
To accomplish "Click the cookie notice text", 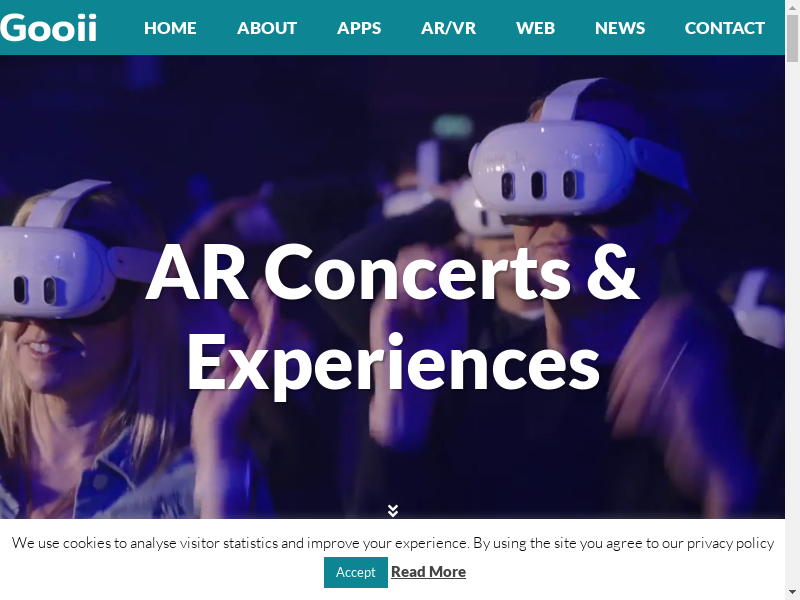I will [392, 543].
